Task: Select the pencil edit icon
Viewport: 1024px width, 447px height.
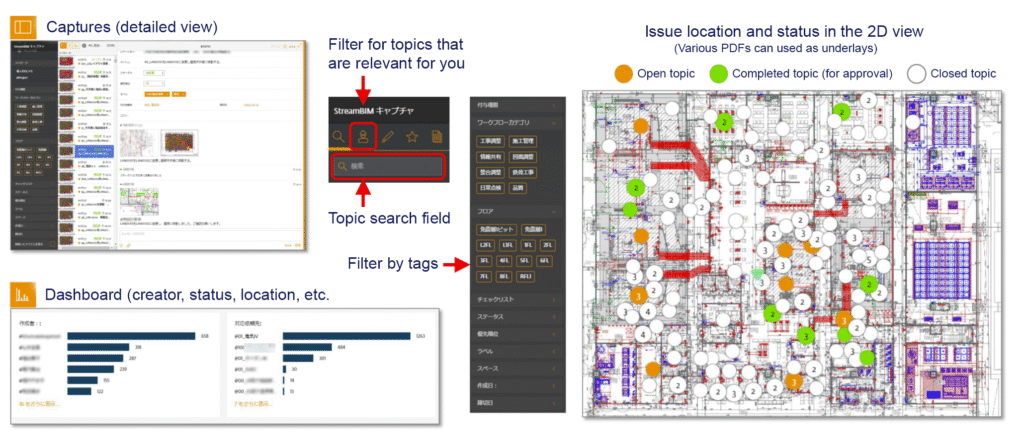Action: [387, 136]
